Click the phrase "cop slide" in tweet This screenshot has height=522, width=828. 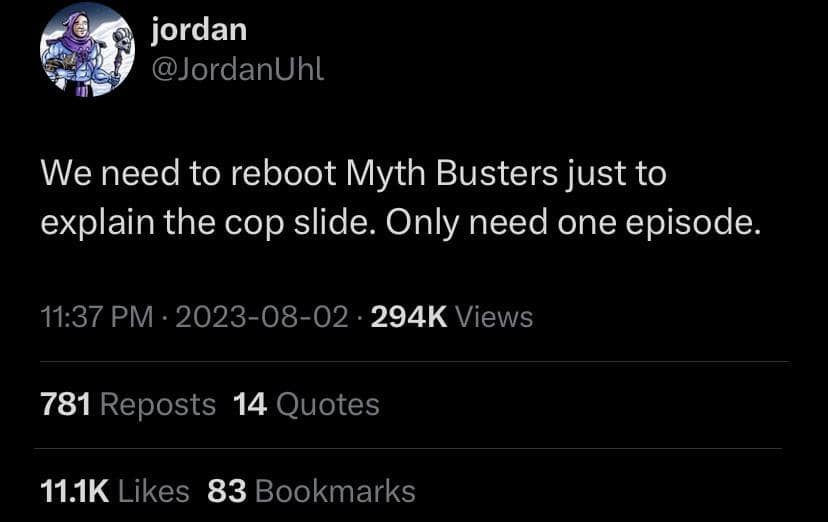click(x=295, y=222)
